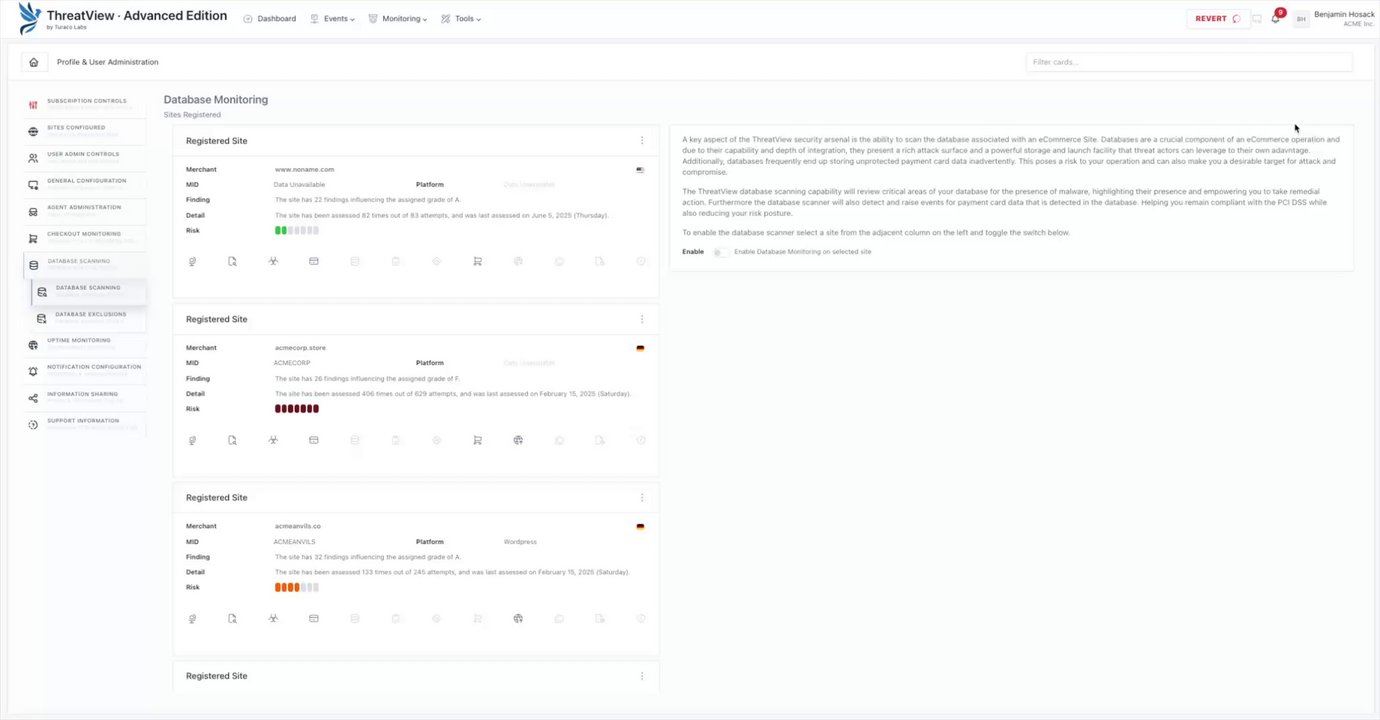The width and height of the screenshot is (1380, 720).
Task: Click merchant name www.noname.com
Action: click(x=304, y=170)
